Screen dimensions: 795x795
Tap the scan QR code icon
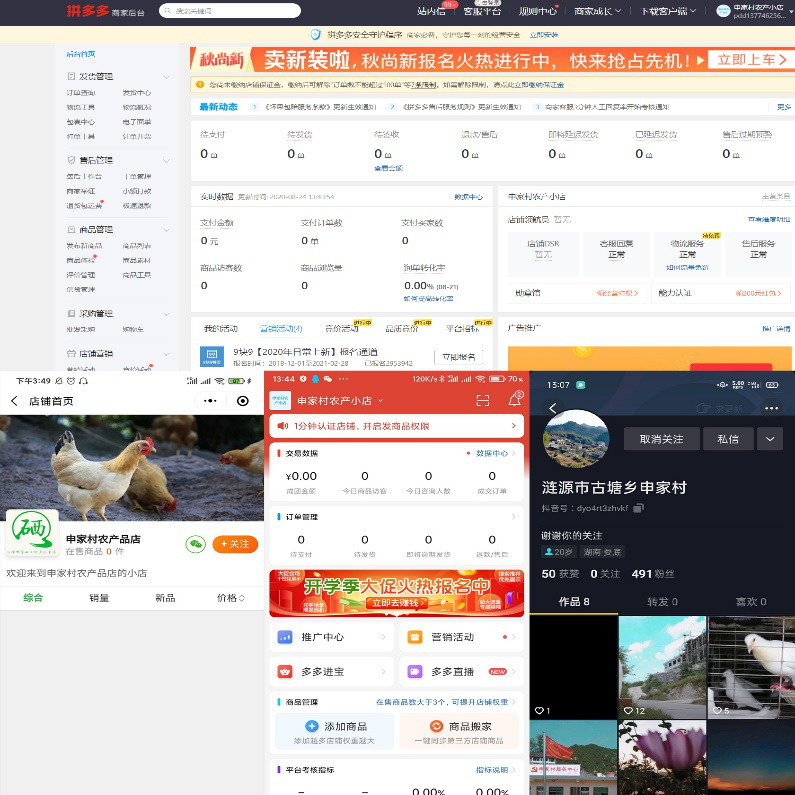[483, 400]
